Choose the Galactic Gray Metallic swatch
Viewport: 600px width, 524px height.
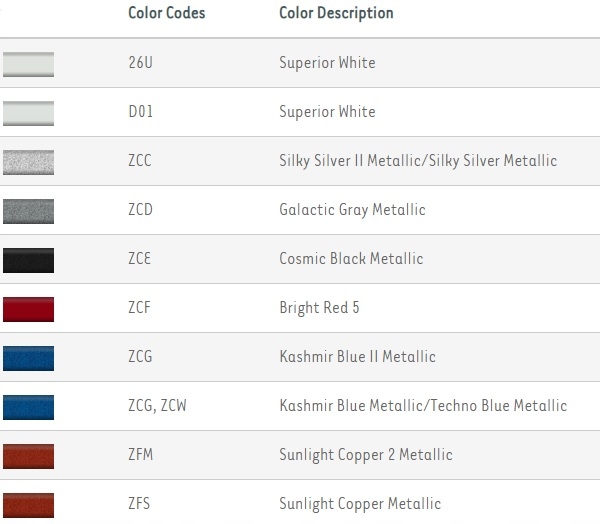(28, 211)
